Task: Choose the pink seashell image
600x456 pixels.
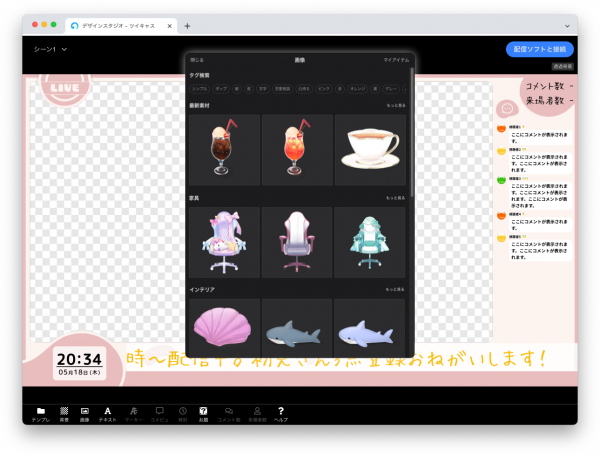Action: (224, 328)
